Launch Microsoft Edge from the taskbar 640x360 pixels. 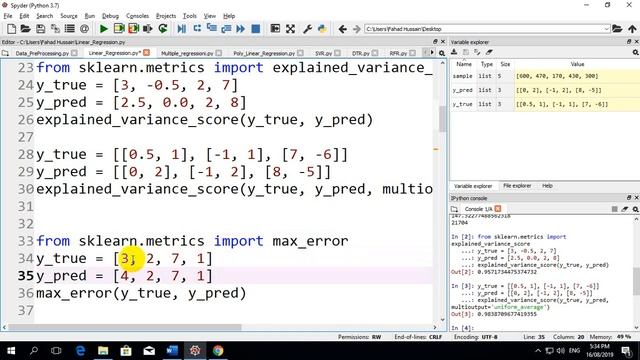pyautogui.click(x=80, y=351)
